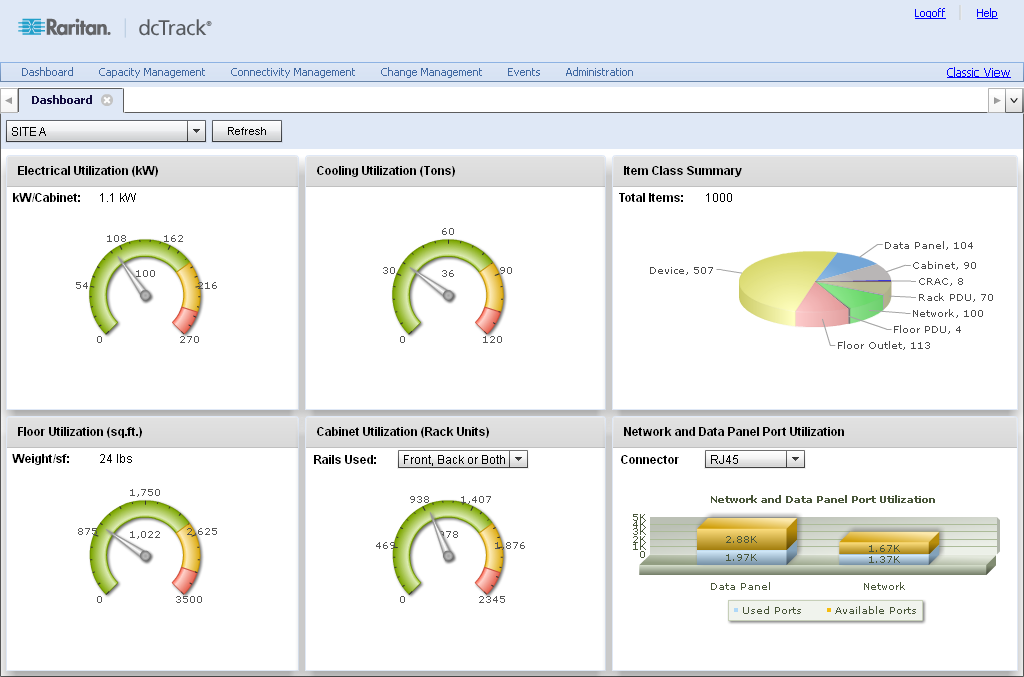Click the Data Panel axis label

[x=741, y=586]
